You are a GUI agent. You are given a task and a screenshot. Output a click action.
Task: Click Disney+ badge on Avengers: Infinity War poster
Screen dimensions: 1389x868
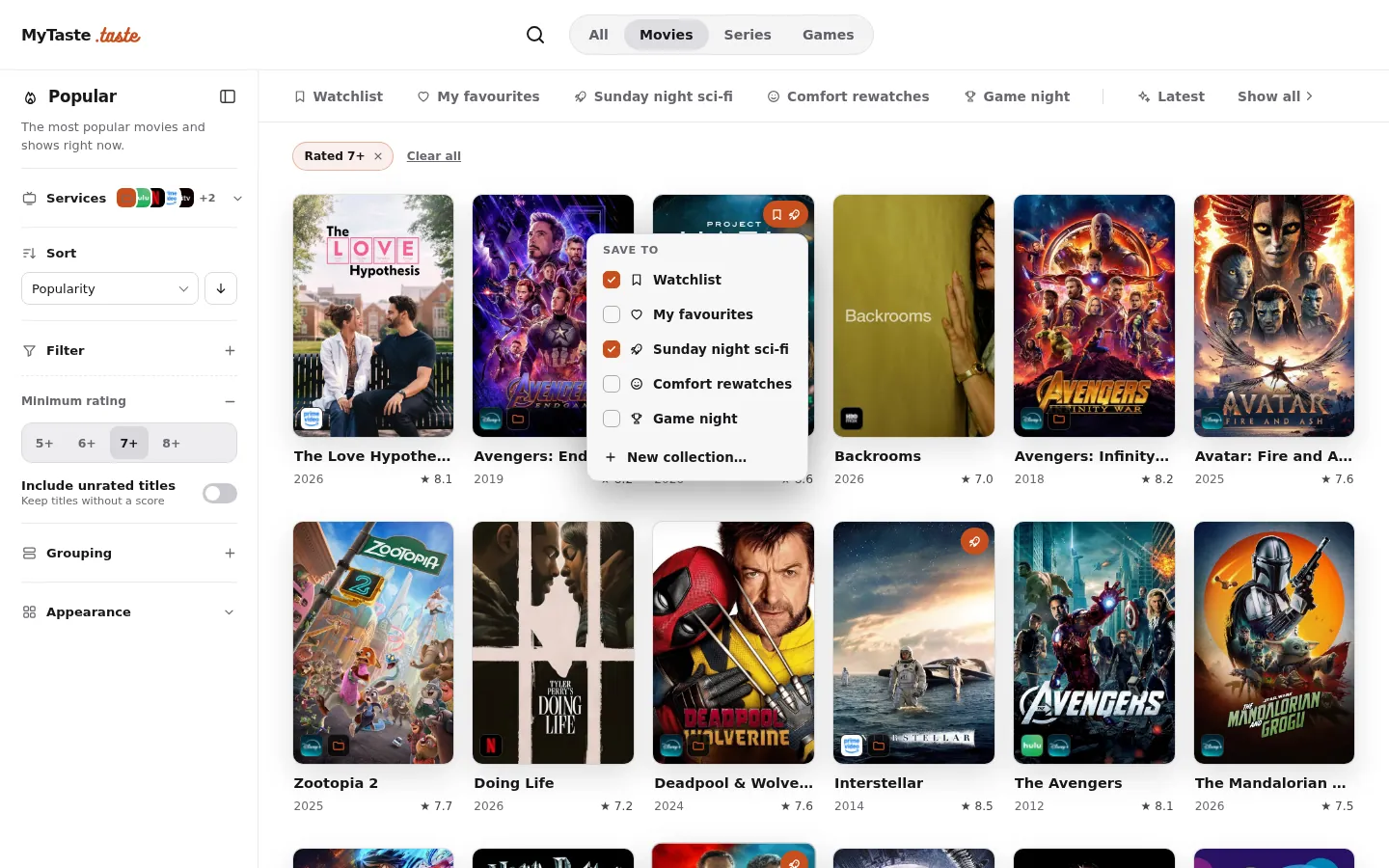[1032, 419]
